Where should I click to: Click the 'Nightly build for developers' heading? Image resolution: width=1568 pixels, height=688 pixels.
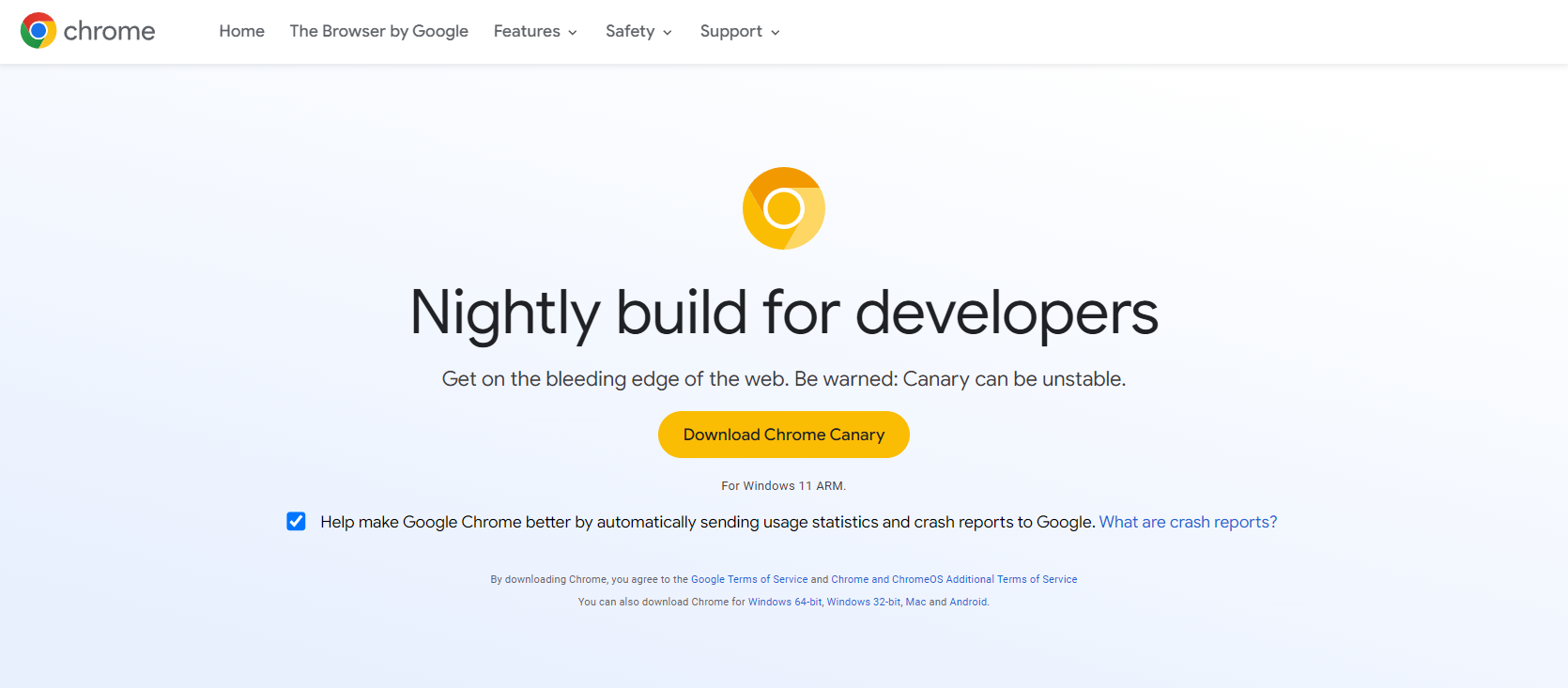point(784,313)
